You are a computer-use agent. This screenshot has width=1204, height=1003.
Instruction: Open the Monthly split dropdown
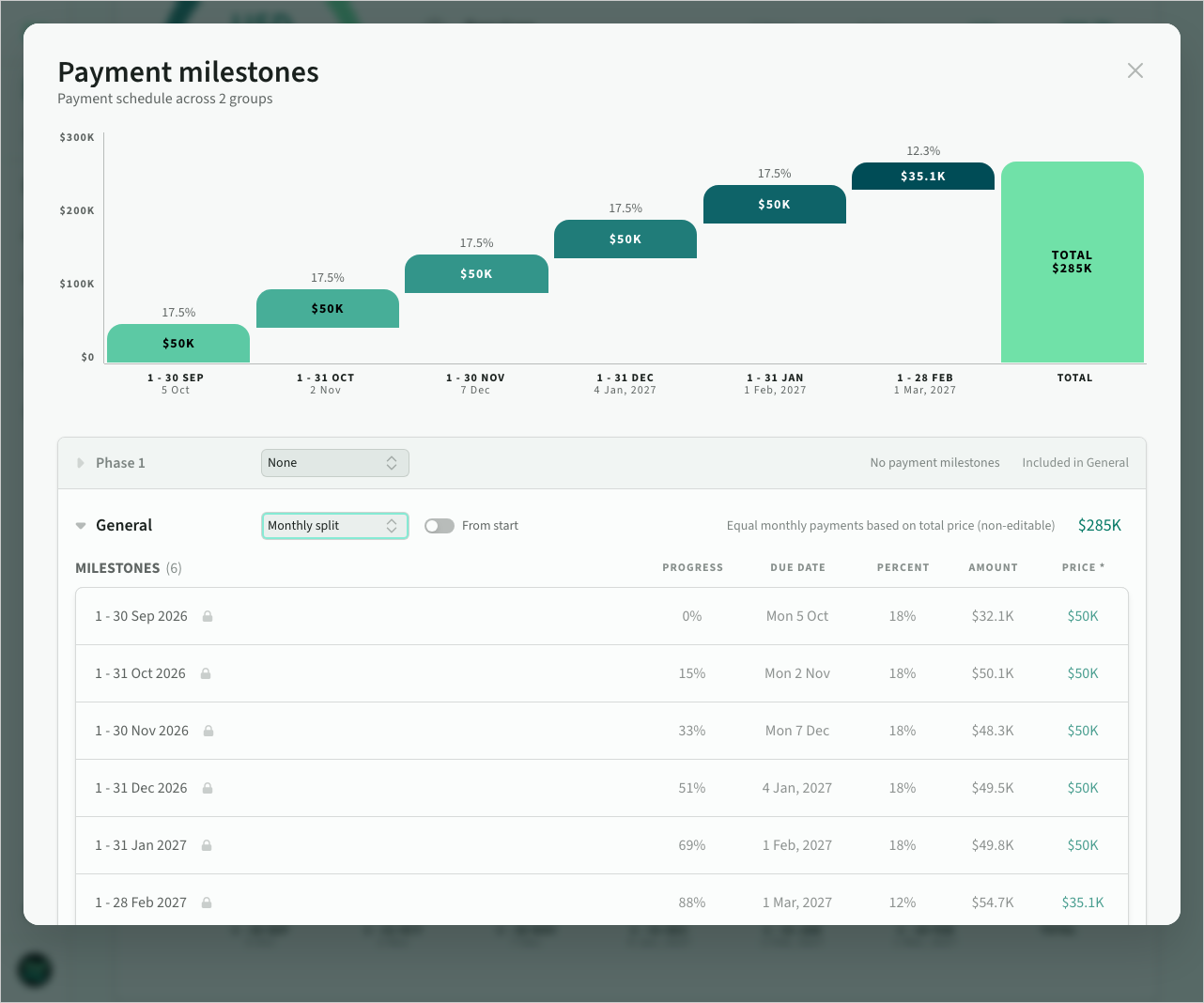tap(334, 526)
